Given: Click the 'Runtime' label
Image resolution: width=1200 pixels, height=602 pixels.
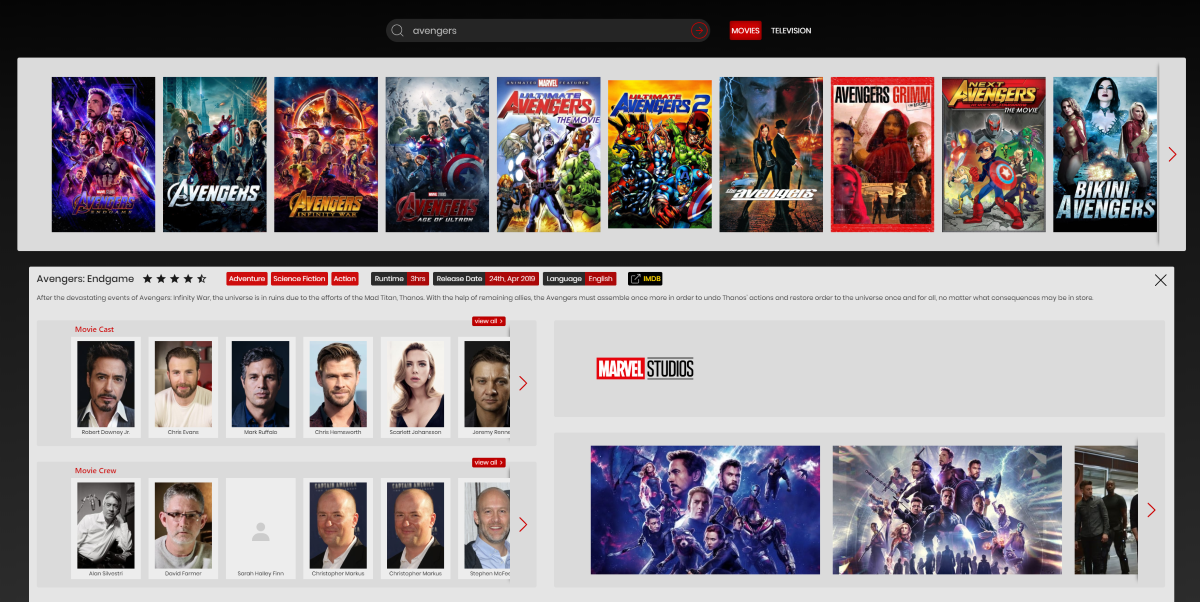Looking at the screenshot, I should [389, 279].
